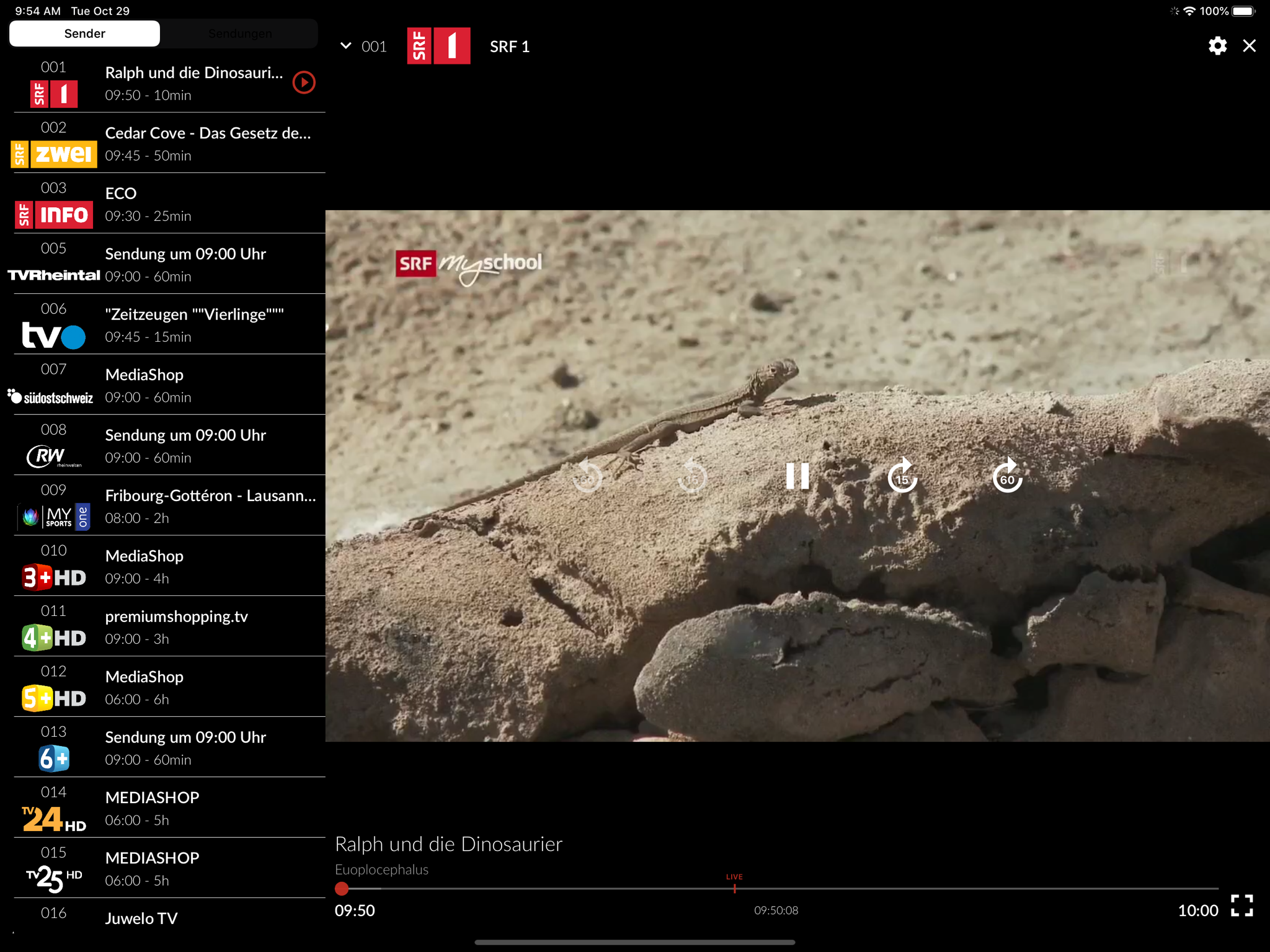Select TV25 HD channel logo
Viewport: 1270px width, 952px height.
[54, 879]
